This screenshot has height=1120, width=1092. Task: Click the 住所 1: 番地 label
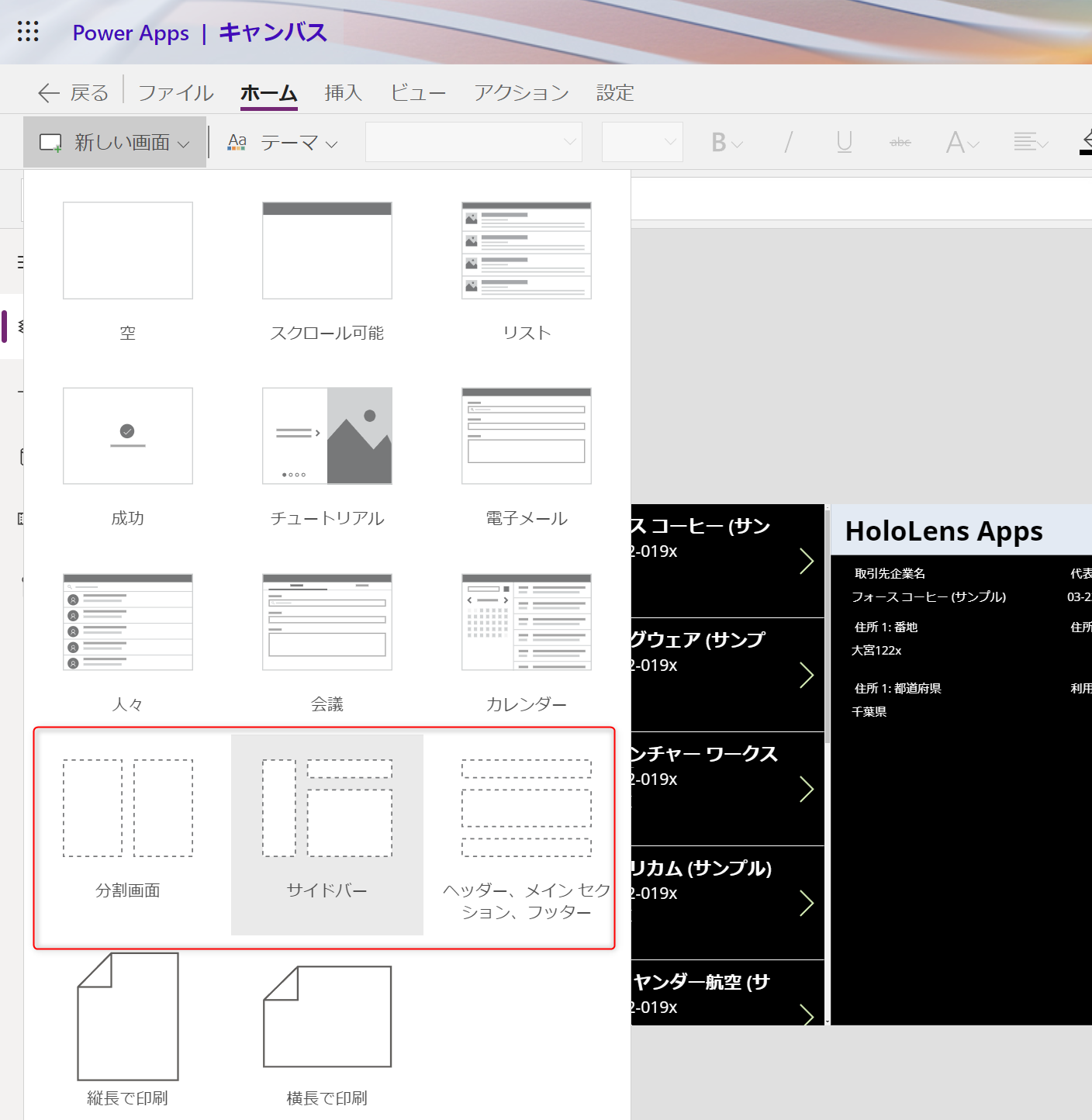(x=886, y=627)
